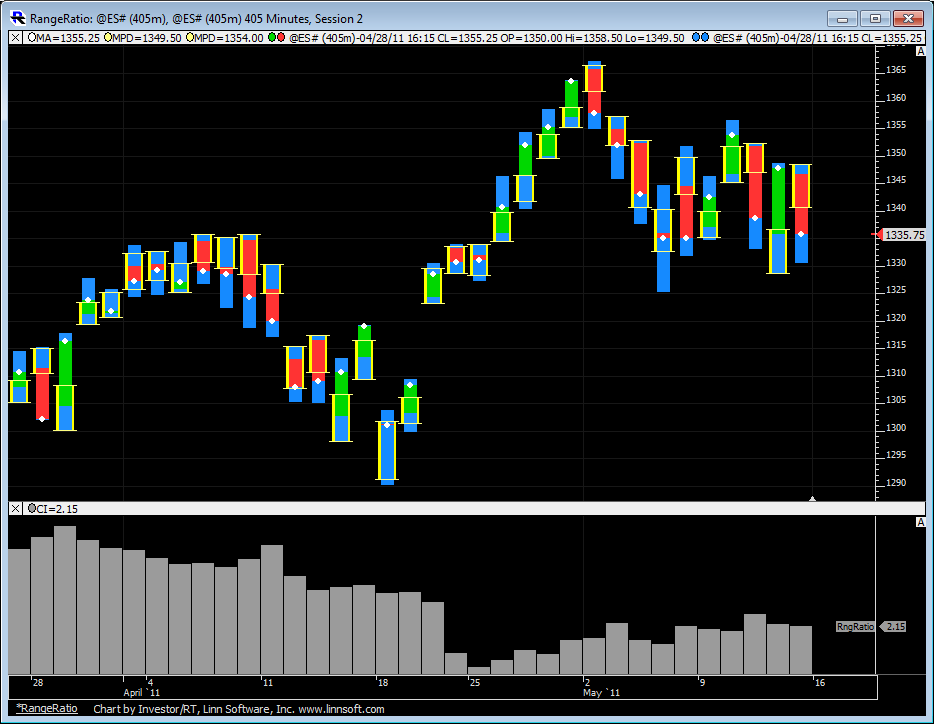Click the CI=2.15 legend text

(57, 509)
